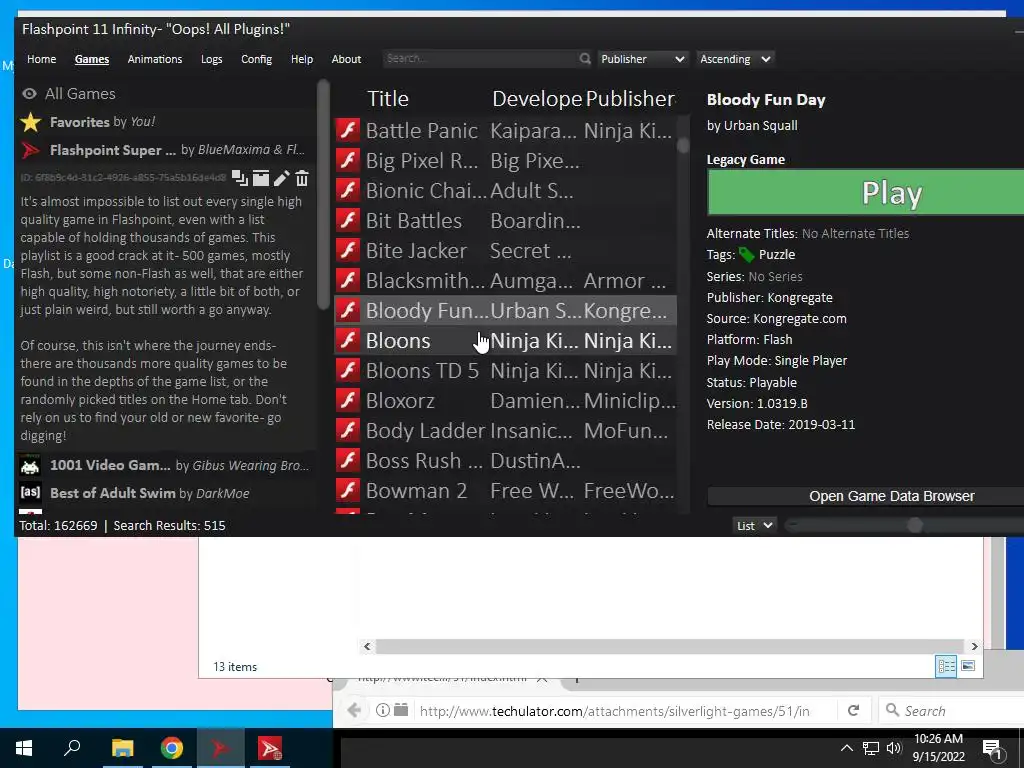Select the Bit Battles row

[x=505, y=221]
